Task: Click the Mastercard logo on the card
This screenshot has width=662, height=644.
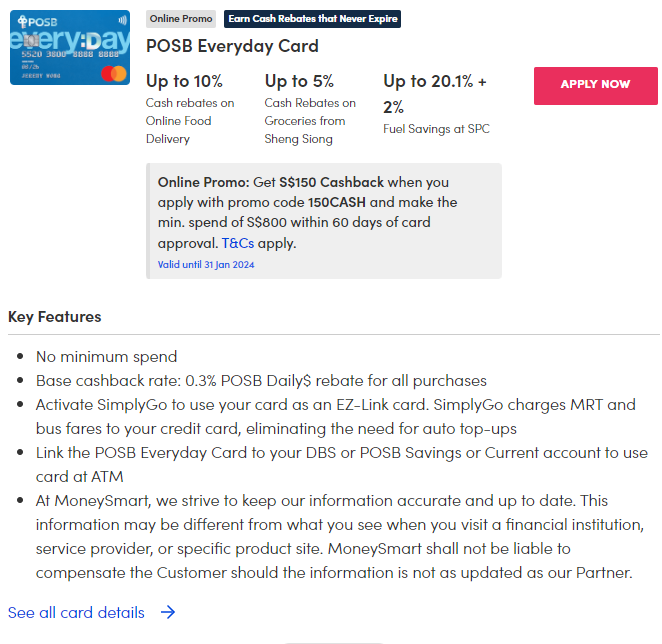Action: (x=113, y=72)
